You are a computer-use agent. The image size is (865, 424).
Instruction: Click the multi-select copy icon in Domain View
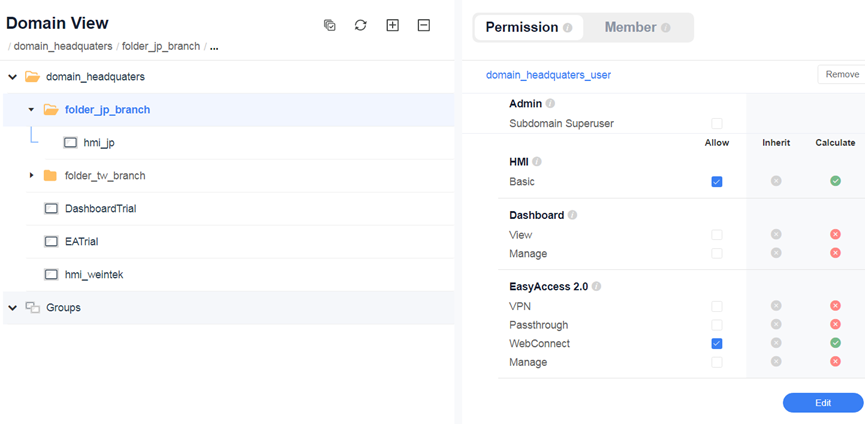329,25
